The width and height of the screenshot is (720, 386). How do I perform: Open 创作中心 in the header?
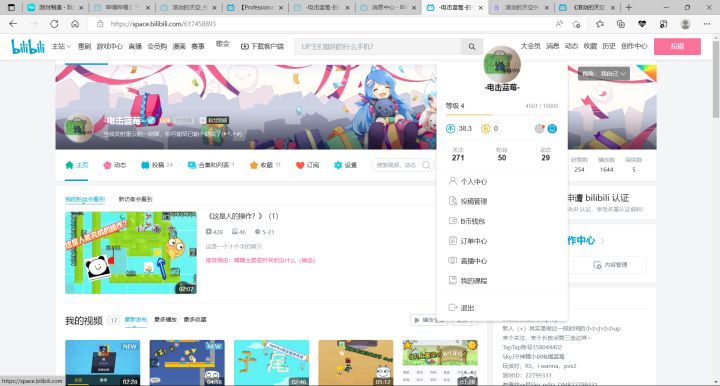(x=634, y=46)
